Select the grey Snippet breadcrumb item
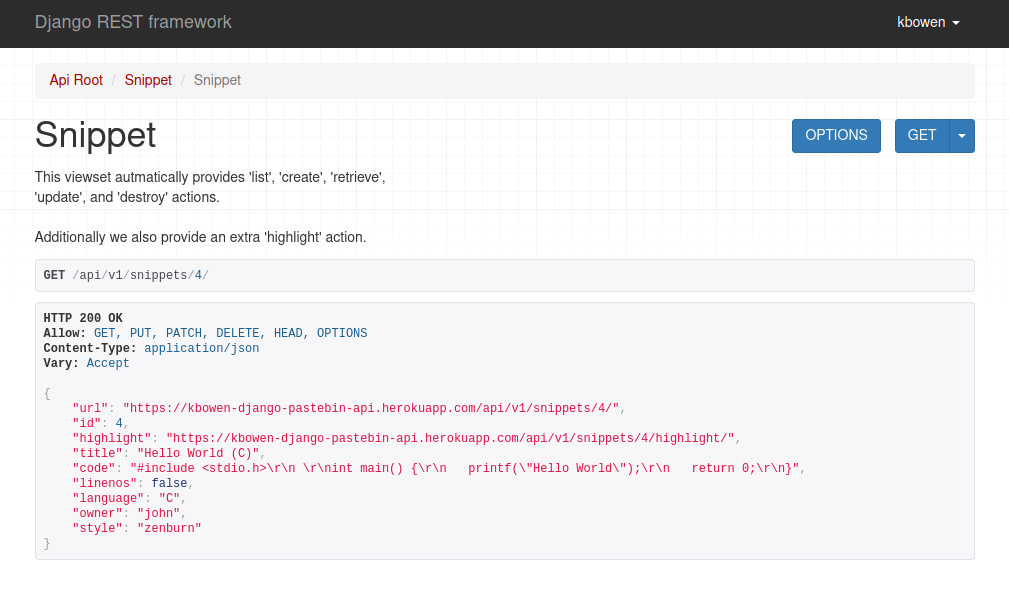 click(x=217, y=80)
